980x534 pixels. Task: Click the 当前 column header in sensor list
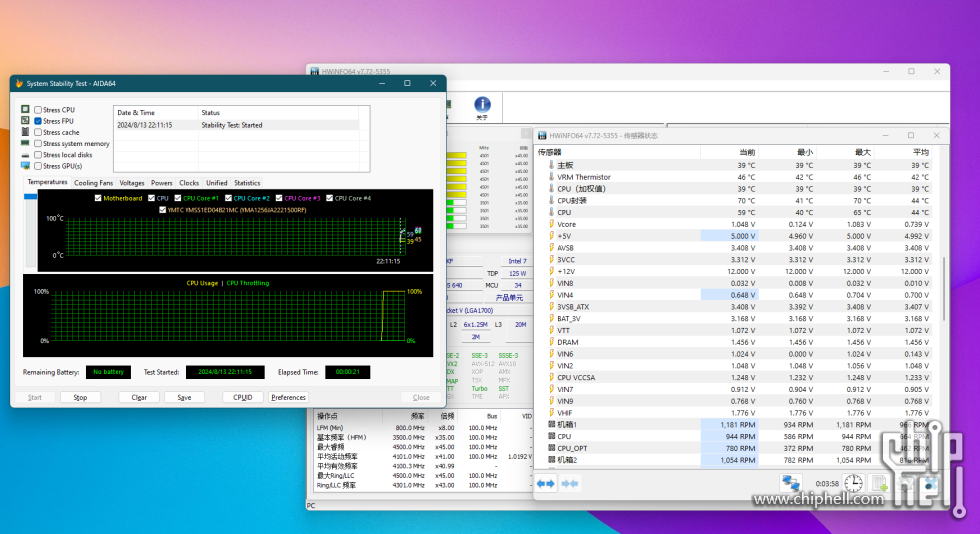729,152
